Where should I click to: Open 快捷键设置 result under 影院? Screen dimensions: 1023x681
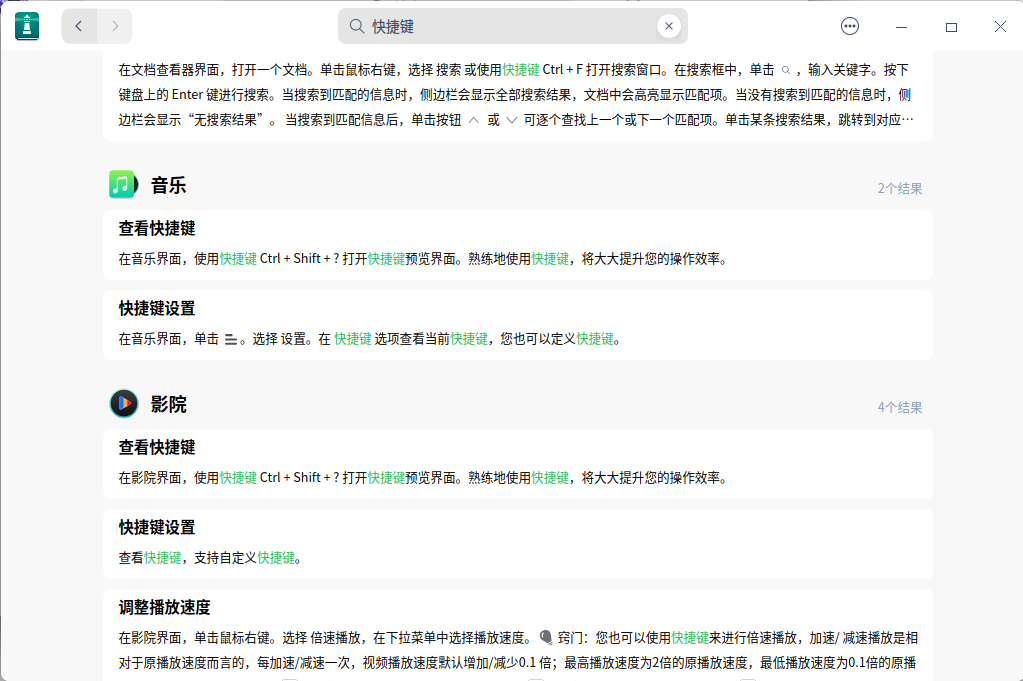click(517, 544)
